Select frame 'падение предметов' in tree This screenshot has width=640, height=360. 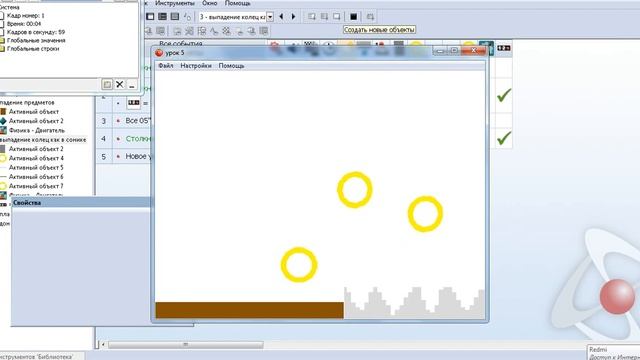[27, 102]
